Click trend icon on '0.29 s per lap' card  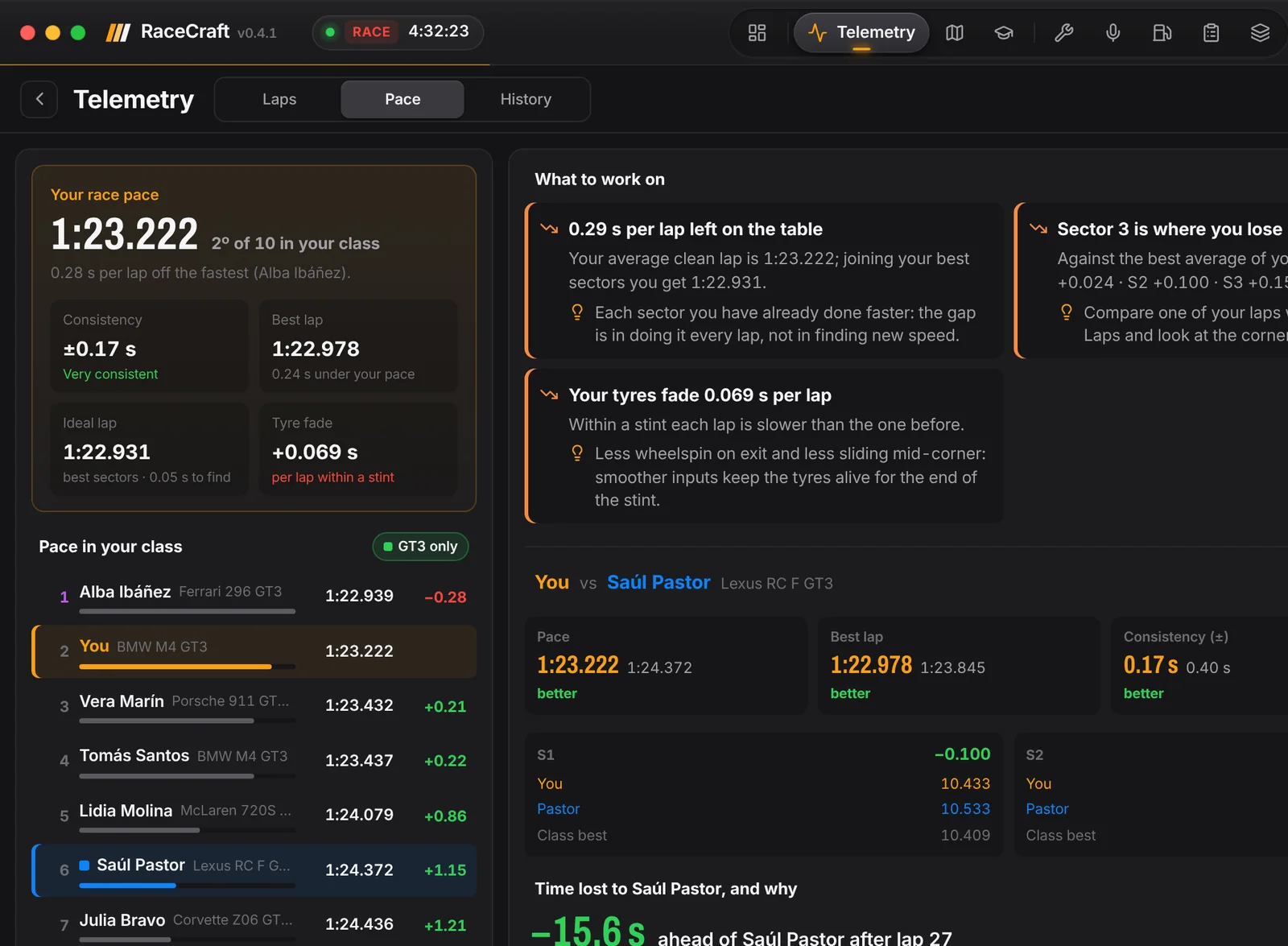click(x=550, y=229)
